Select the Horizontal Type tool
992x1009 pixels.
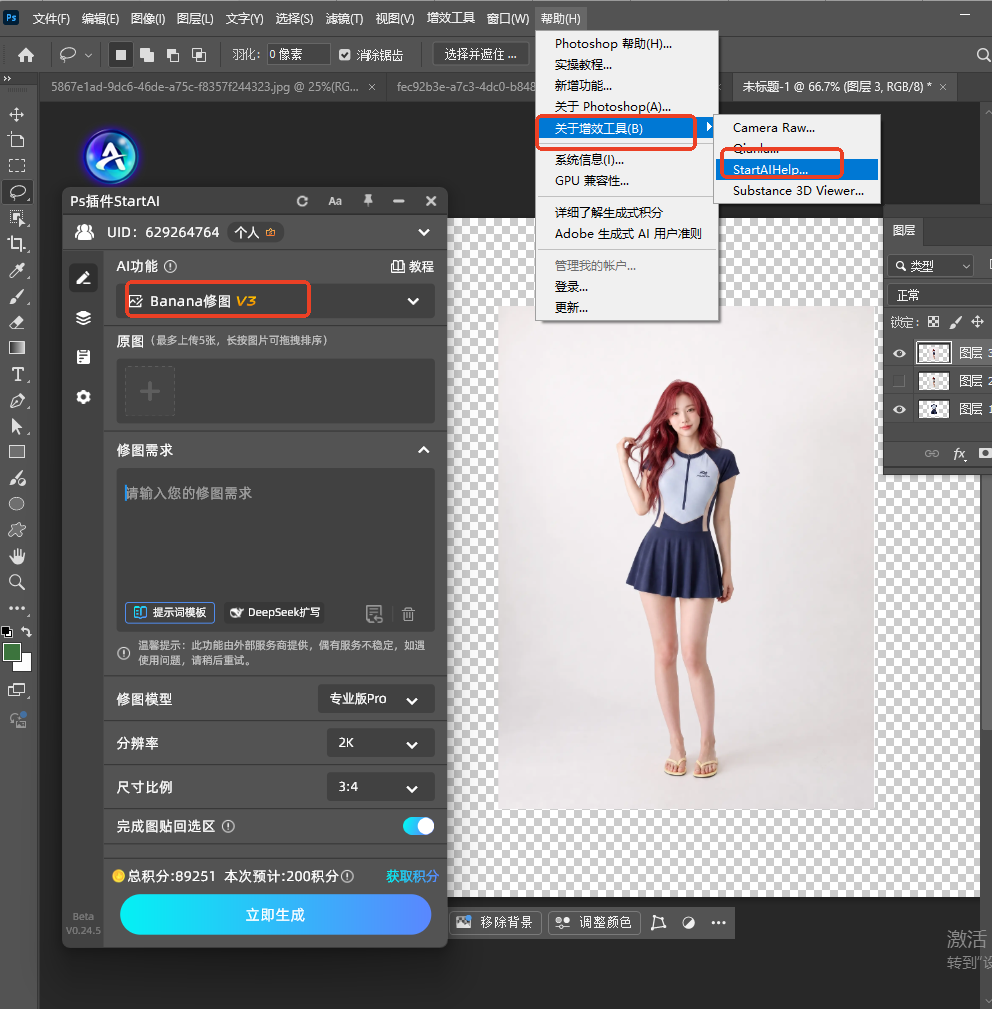(x=17, y=374)
